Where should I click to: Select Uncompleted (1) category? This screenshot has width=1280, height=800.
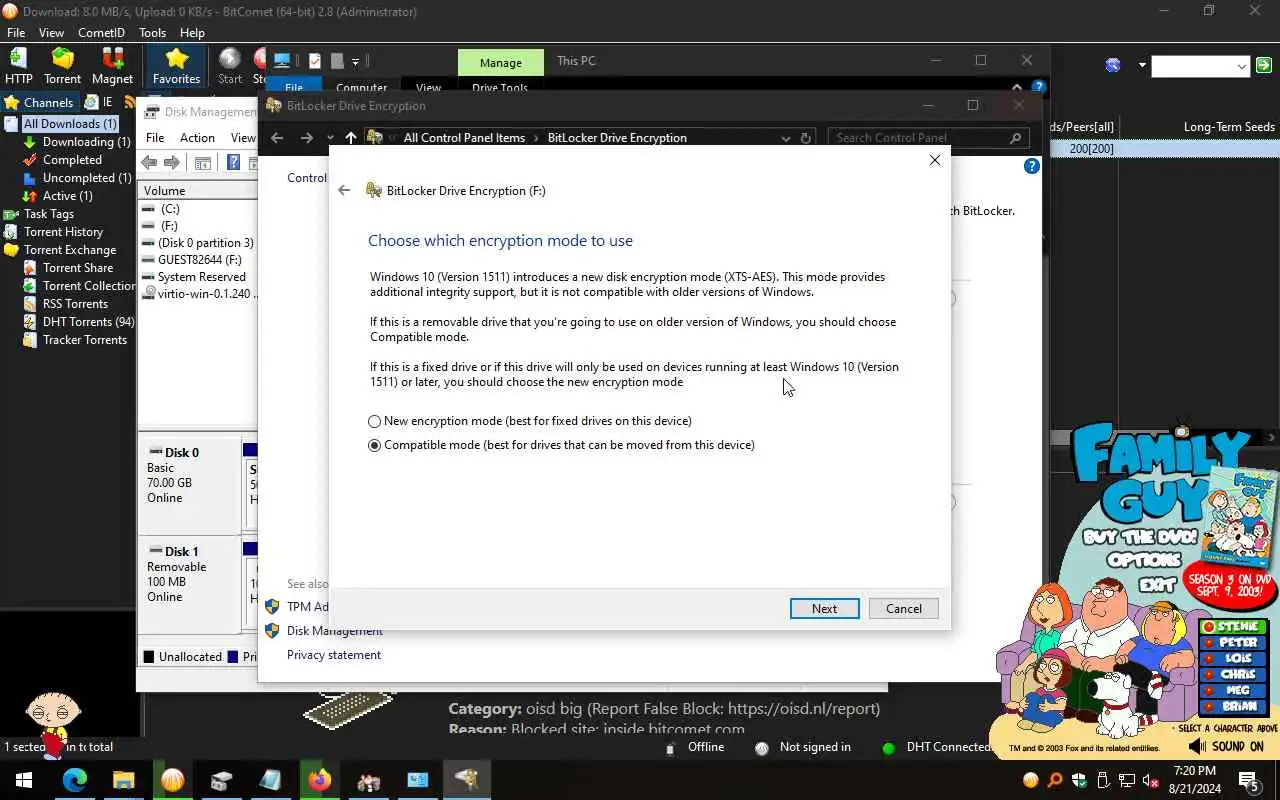pos(87,178)
